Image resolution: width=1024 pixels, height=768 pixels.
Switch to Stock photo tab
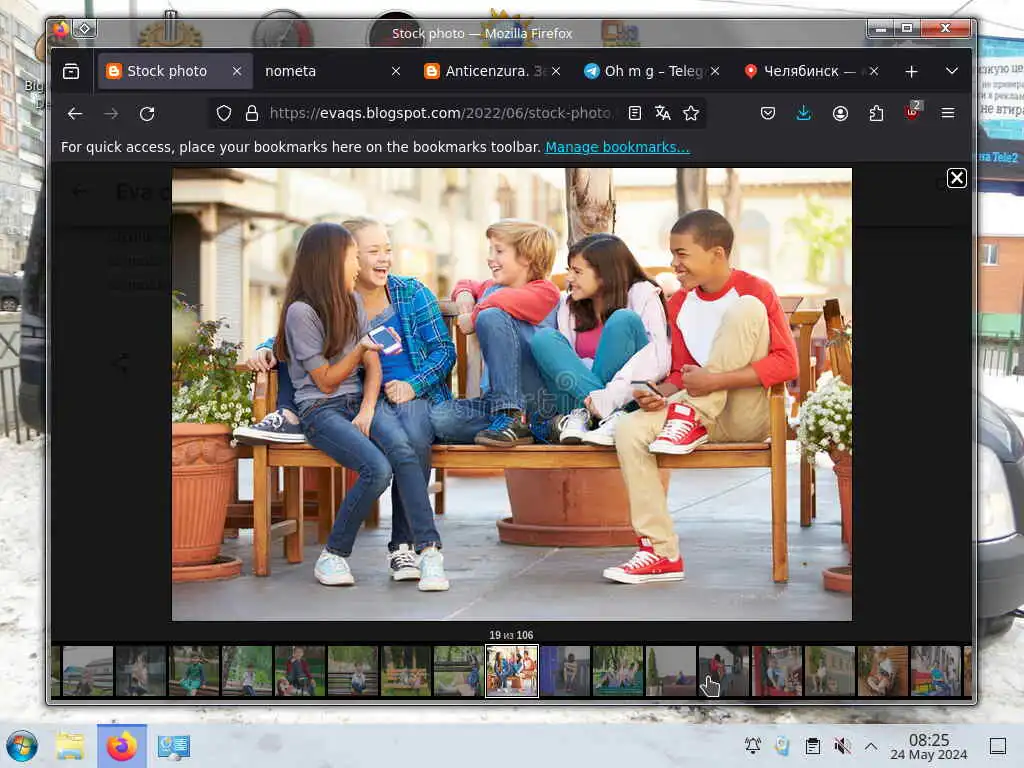tap(167, 71)
